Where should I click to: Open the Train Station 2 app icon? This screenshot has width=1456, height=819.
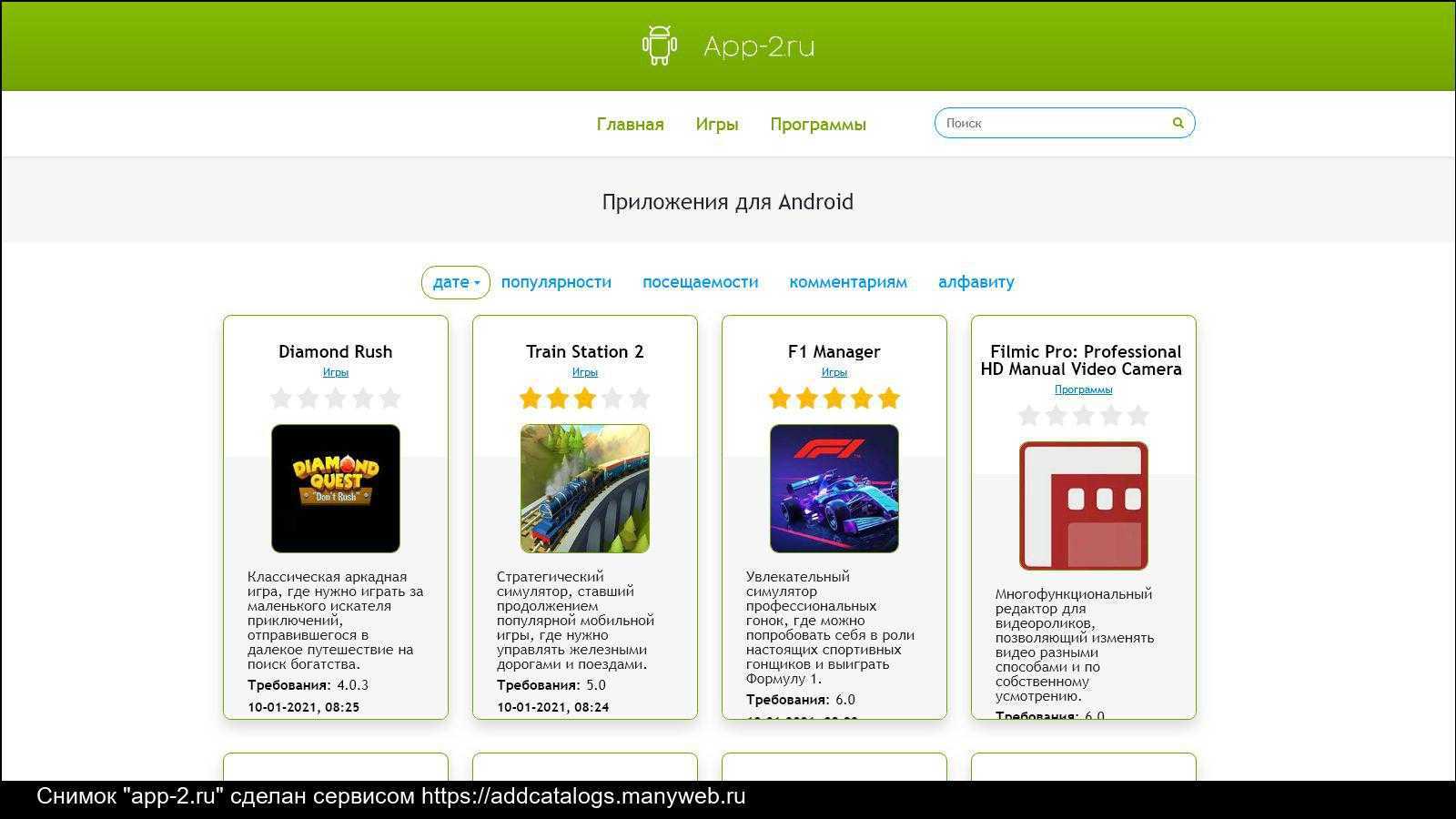pos(585,489)
